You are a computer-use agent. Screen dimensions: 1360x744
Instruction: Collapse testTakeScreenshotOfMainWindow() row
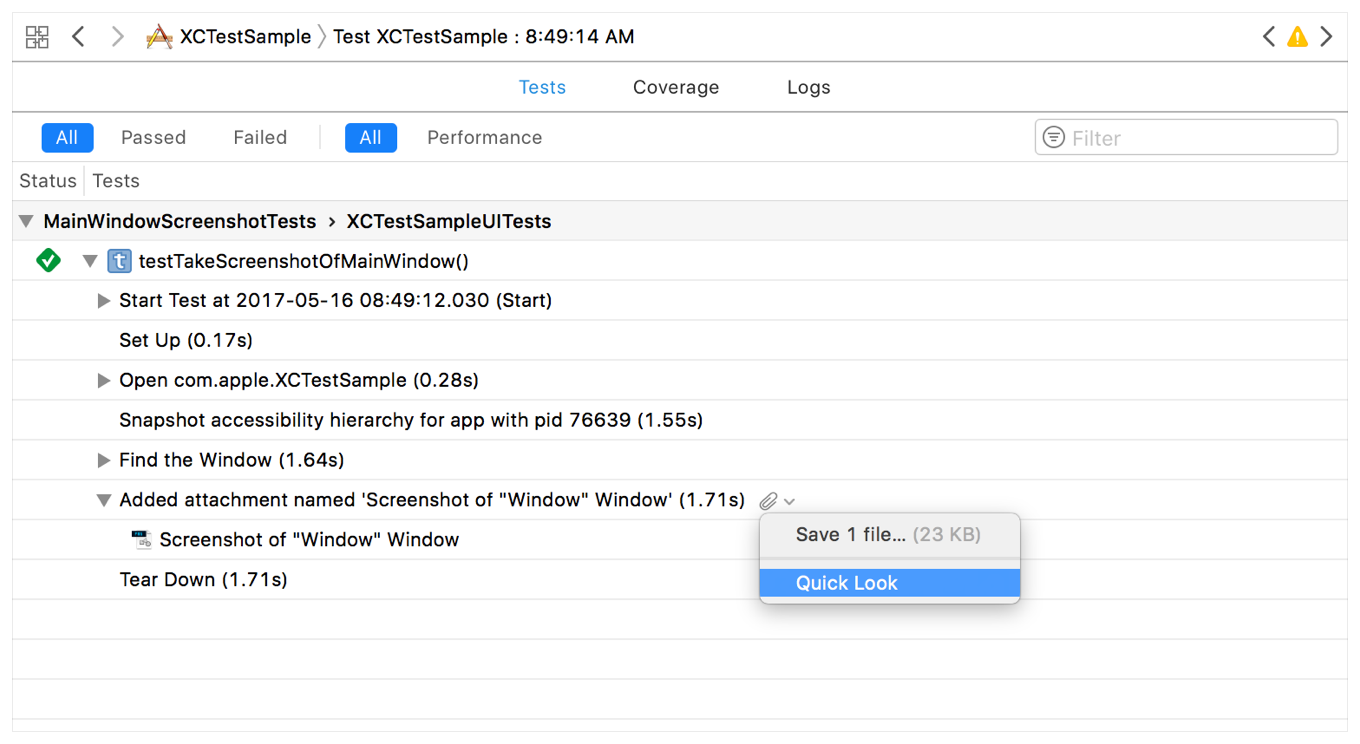(x=90, y=262)
